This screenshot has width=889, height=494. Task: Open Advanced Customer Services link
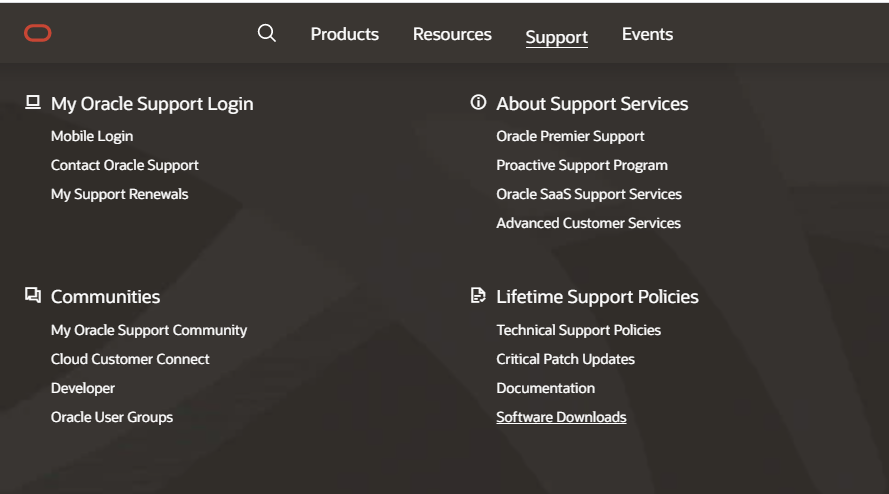pyautogui.click(x=589, y=223)
